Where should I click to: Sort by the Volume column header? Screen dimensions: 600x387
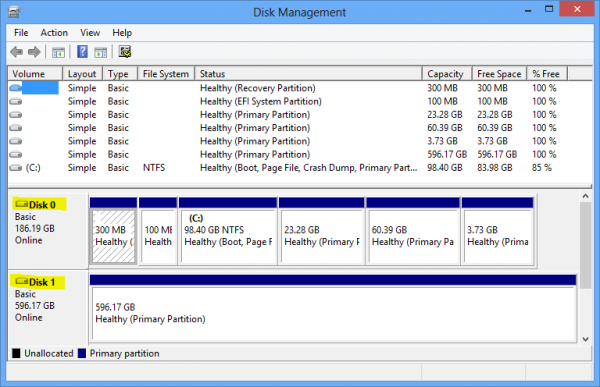[x=35, y=73]
